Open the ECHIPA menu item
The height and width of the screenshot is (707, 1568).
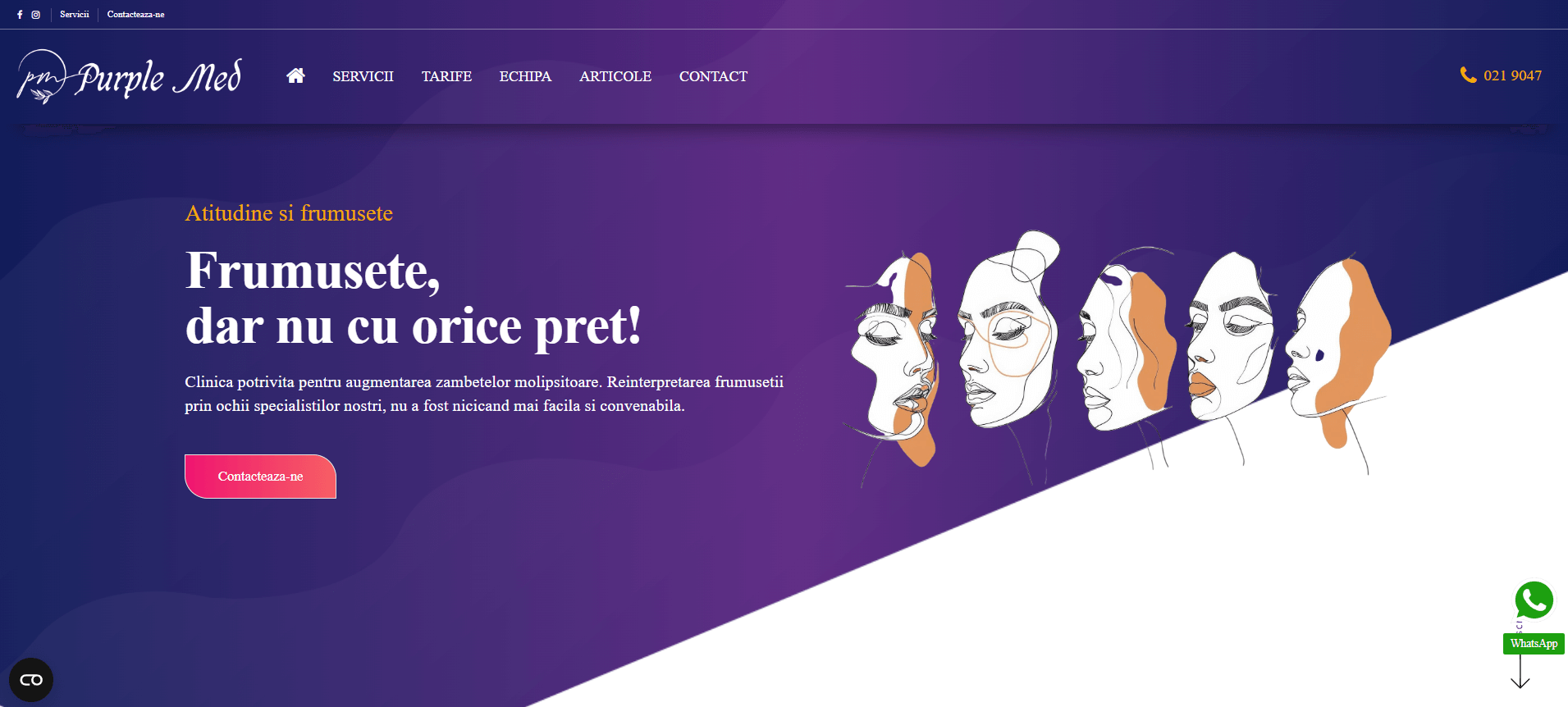[x=525, y=76]
